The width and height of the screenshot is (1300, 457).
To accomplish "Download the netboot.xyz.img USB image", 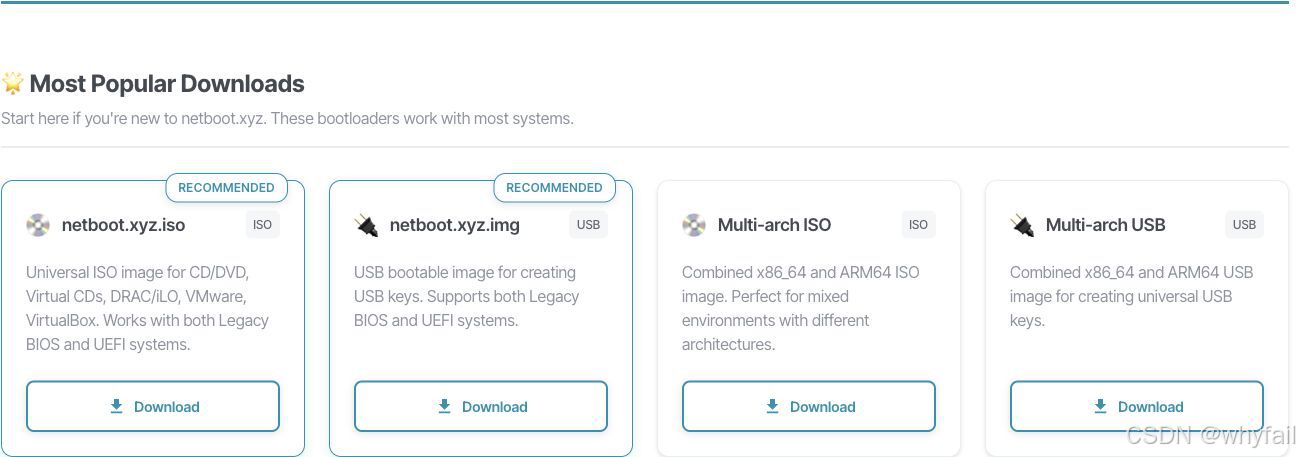I will (481, 406).
